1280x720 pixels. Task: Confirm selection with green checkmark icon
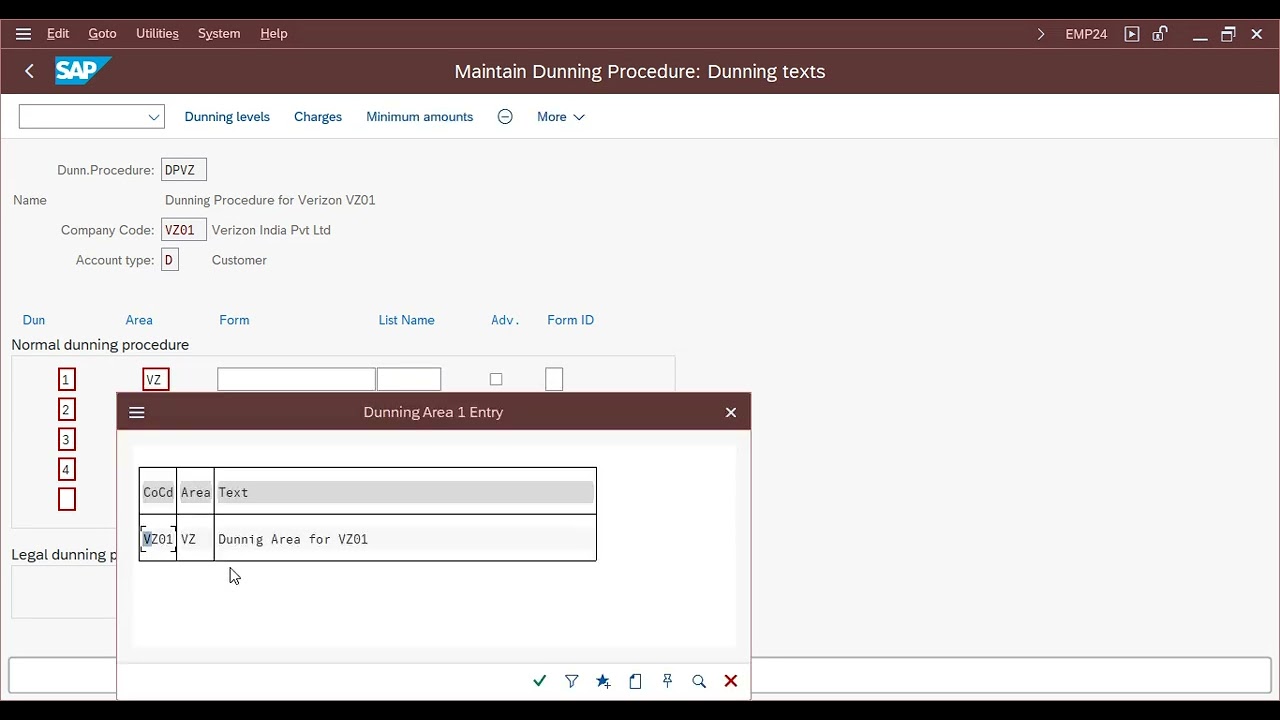click(540, 681)
